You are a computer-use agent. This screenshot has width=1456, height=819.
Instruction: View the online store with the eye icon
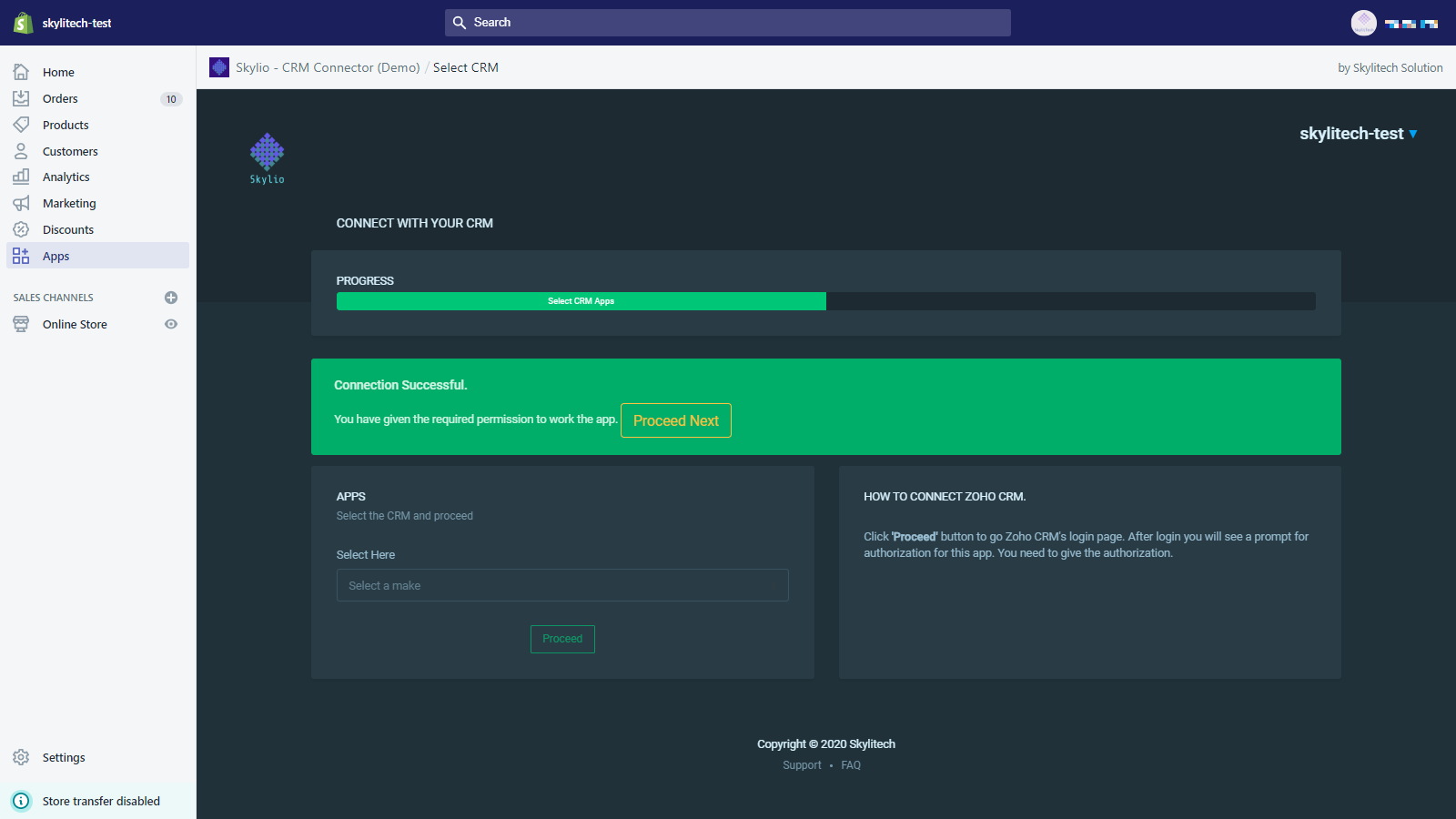pos(171,324)
